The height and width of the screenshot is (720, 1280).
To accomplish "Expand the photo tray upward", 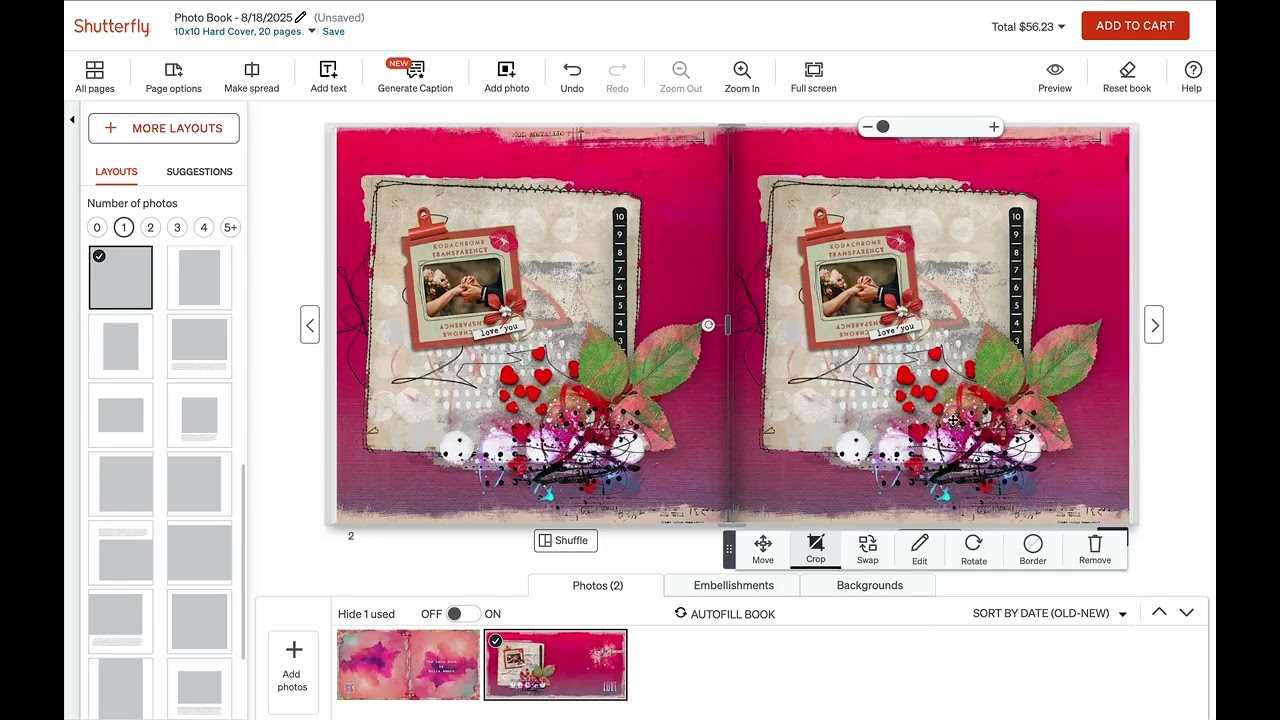I will coord(1159,612).
